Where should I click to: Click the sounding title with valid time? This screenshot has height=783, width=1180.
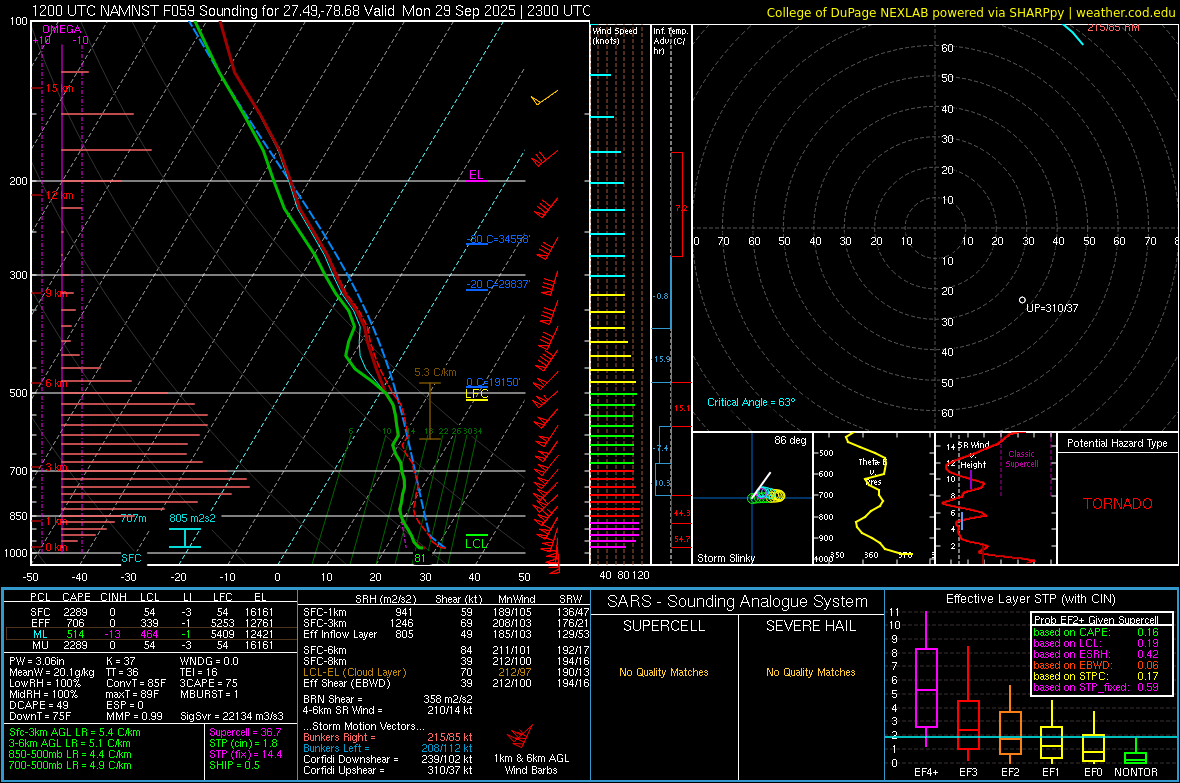click(x=311, y=11)
